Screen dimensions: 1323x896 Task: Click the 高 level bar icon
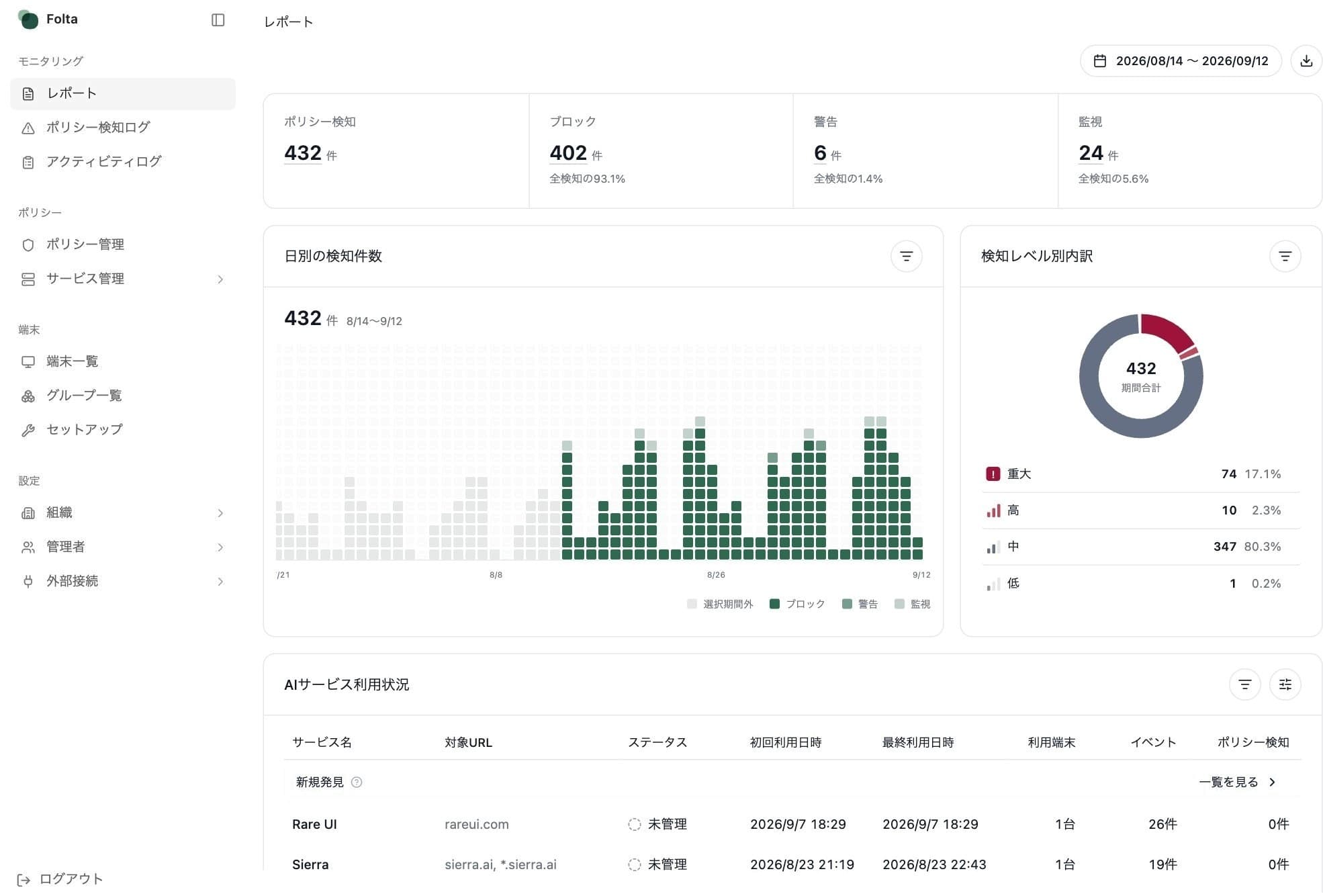pyautogui.click(x=993, y=510)
